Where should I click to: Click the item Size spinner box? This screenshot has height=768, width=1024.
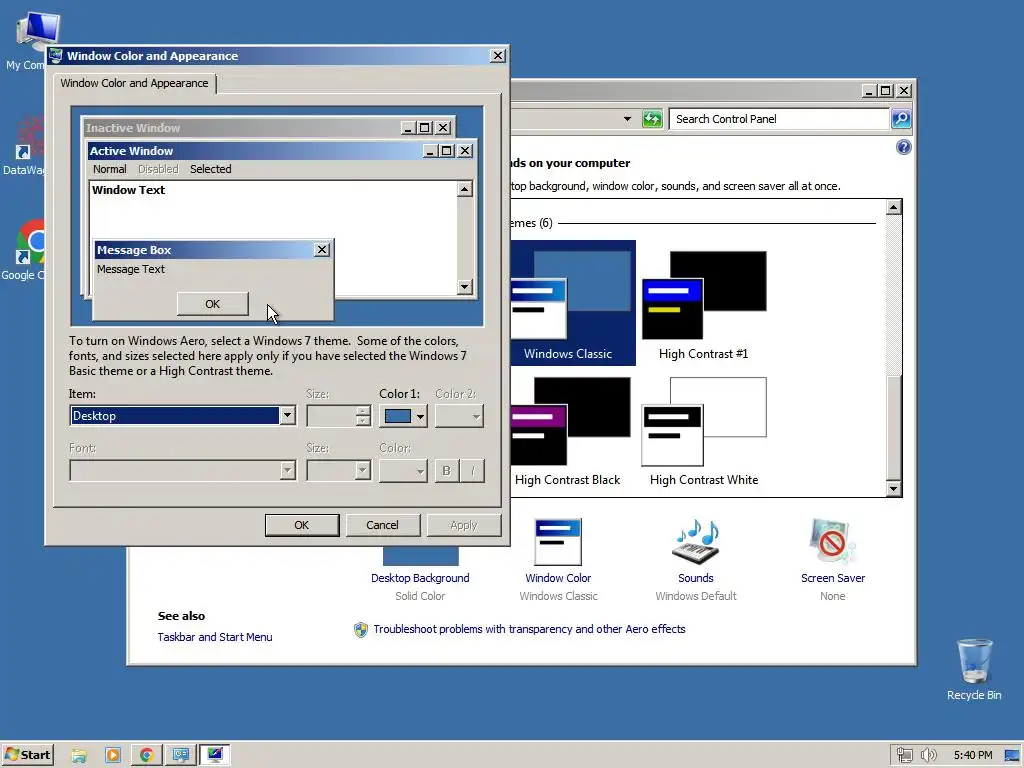pos(338,416)
